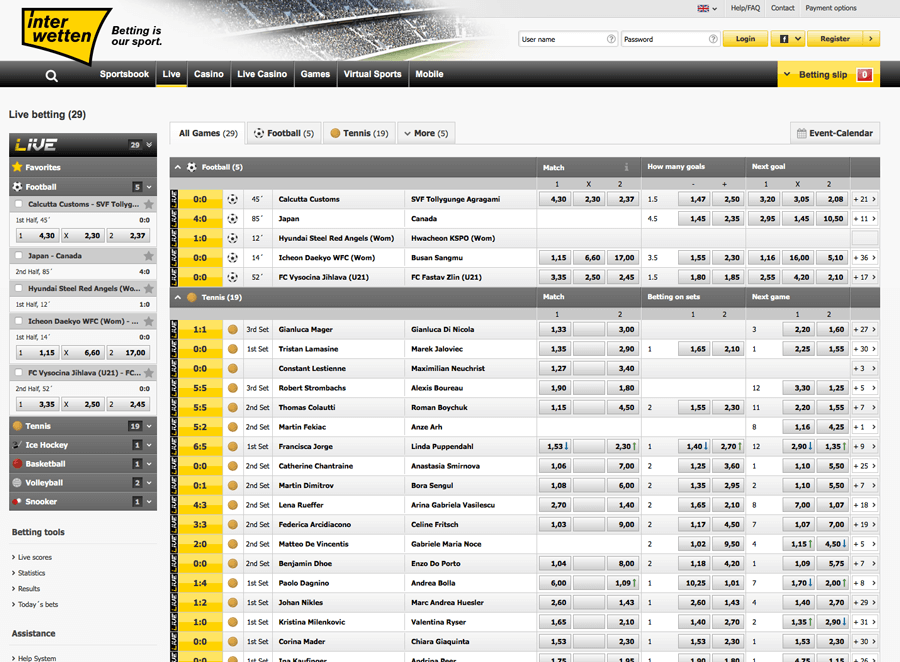Check the FC Vysocina Jihlava (U21) checkbox

click(19, 373)
